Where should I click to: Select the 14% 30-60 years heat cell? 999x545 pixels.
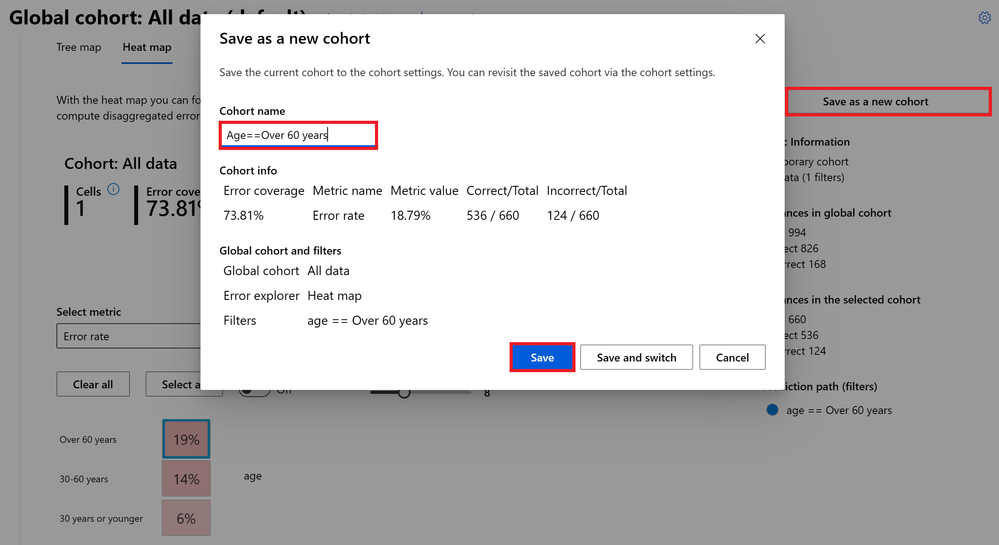coord(186,479)
